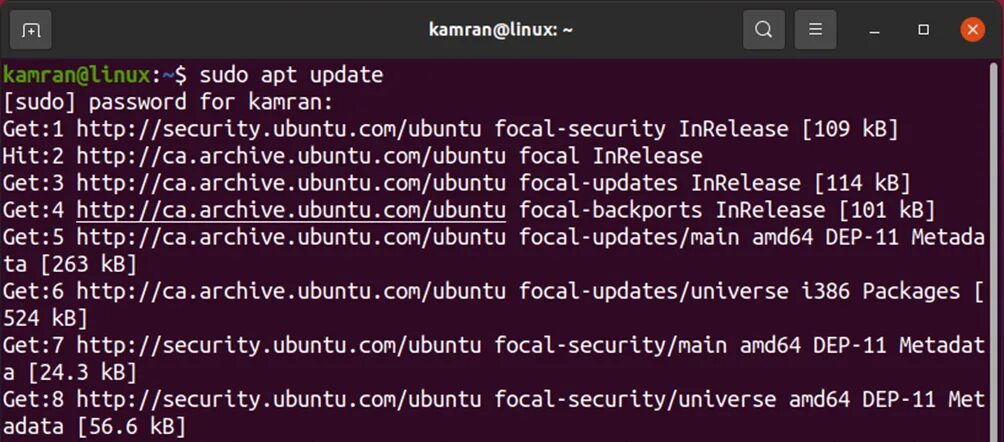1004x442 pixels.
Task: Click the security.ubuntu.com URL on Get:7 line
Action: (279, 345)
